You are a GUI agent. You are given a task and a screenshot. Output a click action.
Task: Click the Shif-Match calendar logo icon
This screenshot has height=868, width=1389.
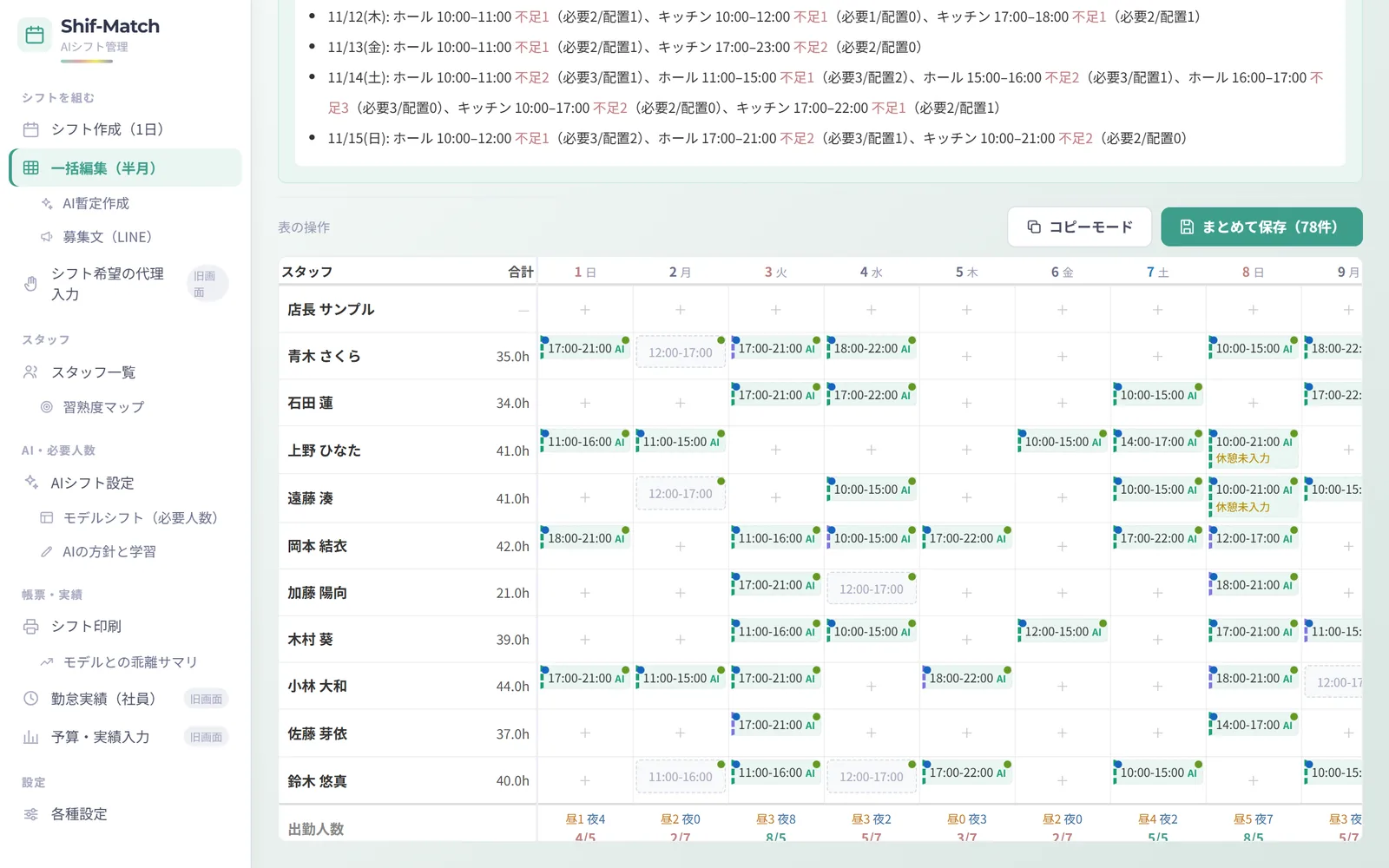coord(35,35)
